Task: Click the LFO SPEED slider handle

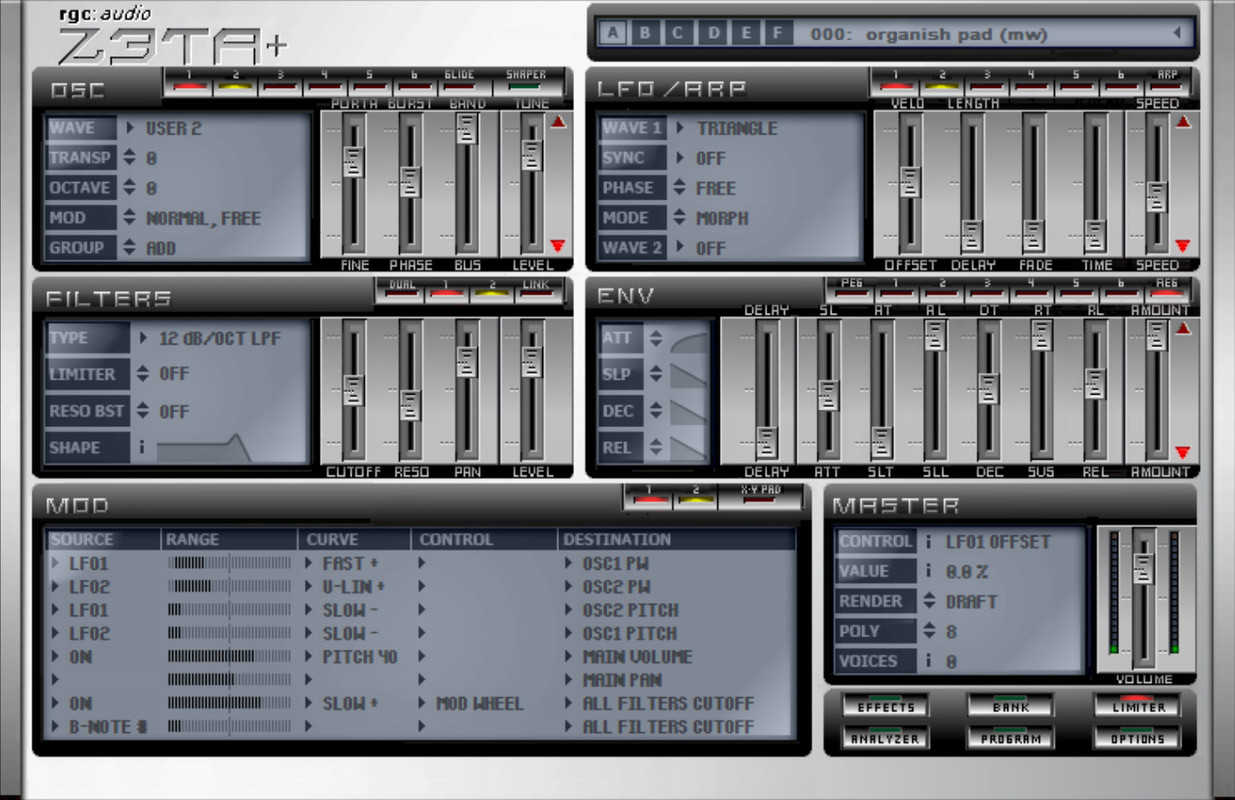Action: [1157, 197]
